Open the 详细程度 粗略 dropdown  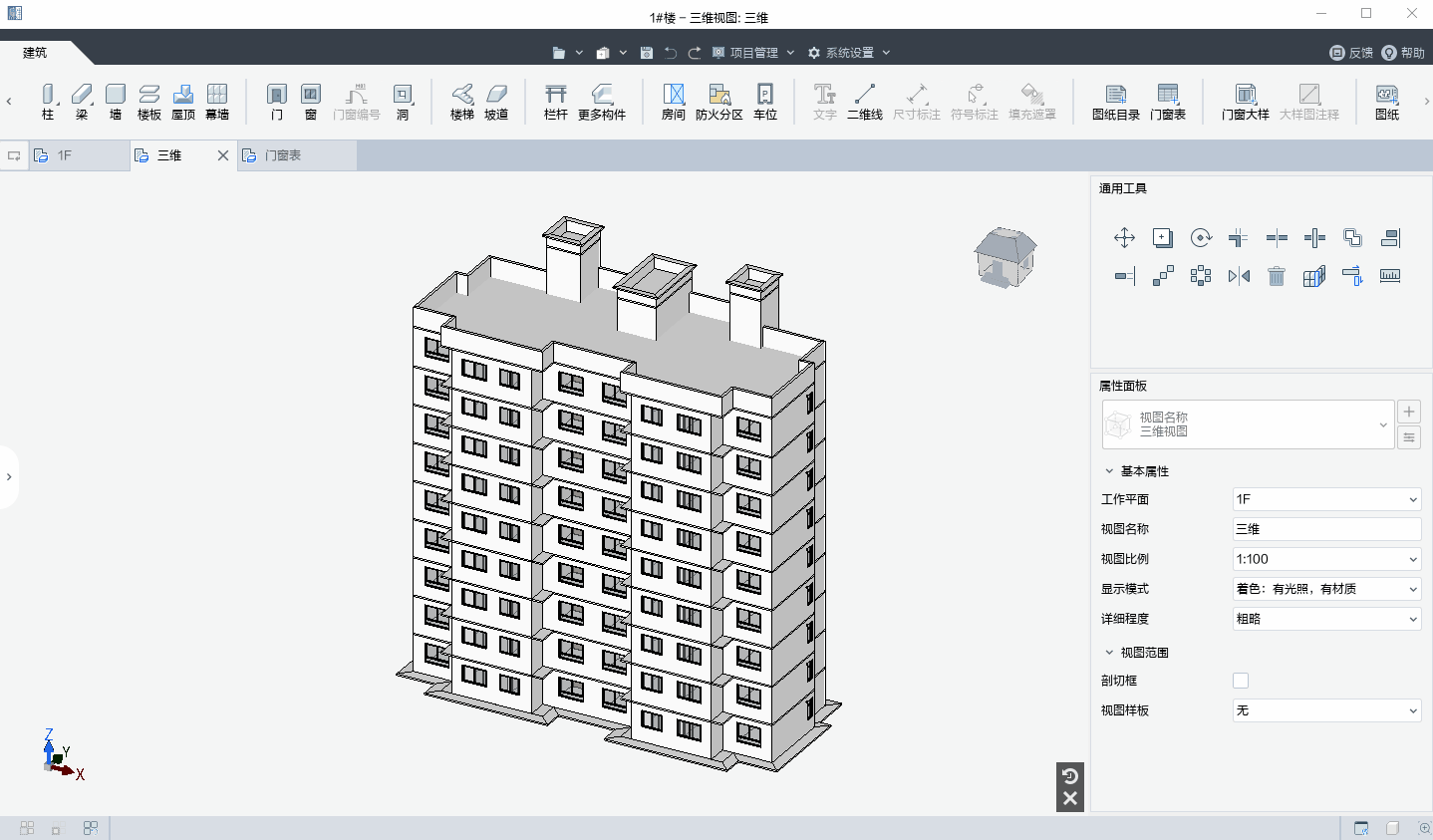(x=1326, y=619)
